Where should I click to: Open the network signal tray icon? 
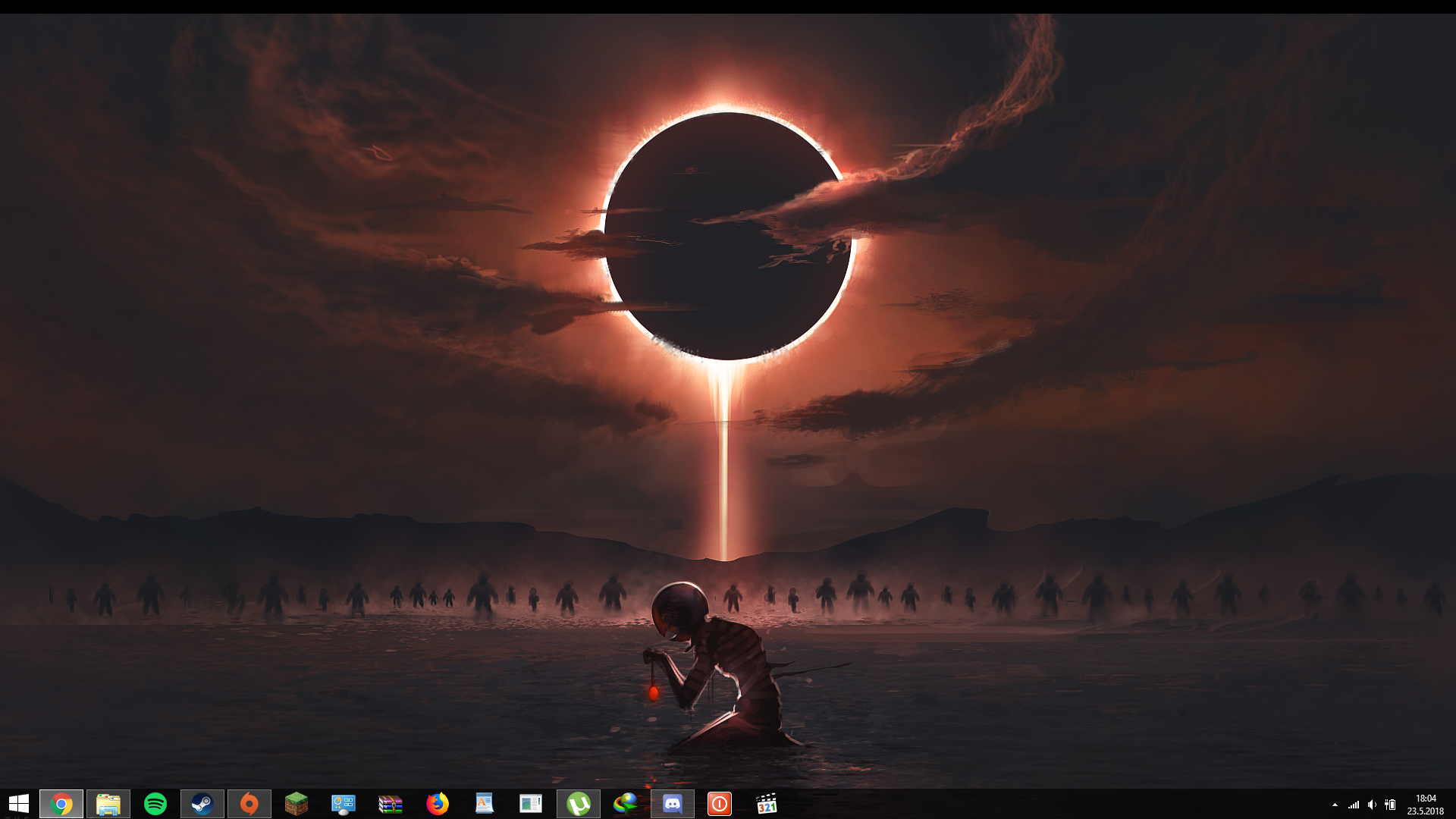coord(1354,805)
